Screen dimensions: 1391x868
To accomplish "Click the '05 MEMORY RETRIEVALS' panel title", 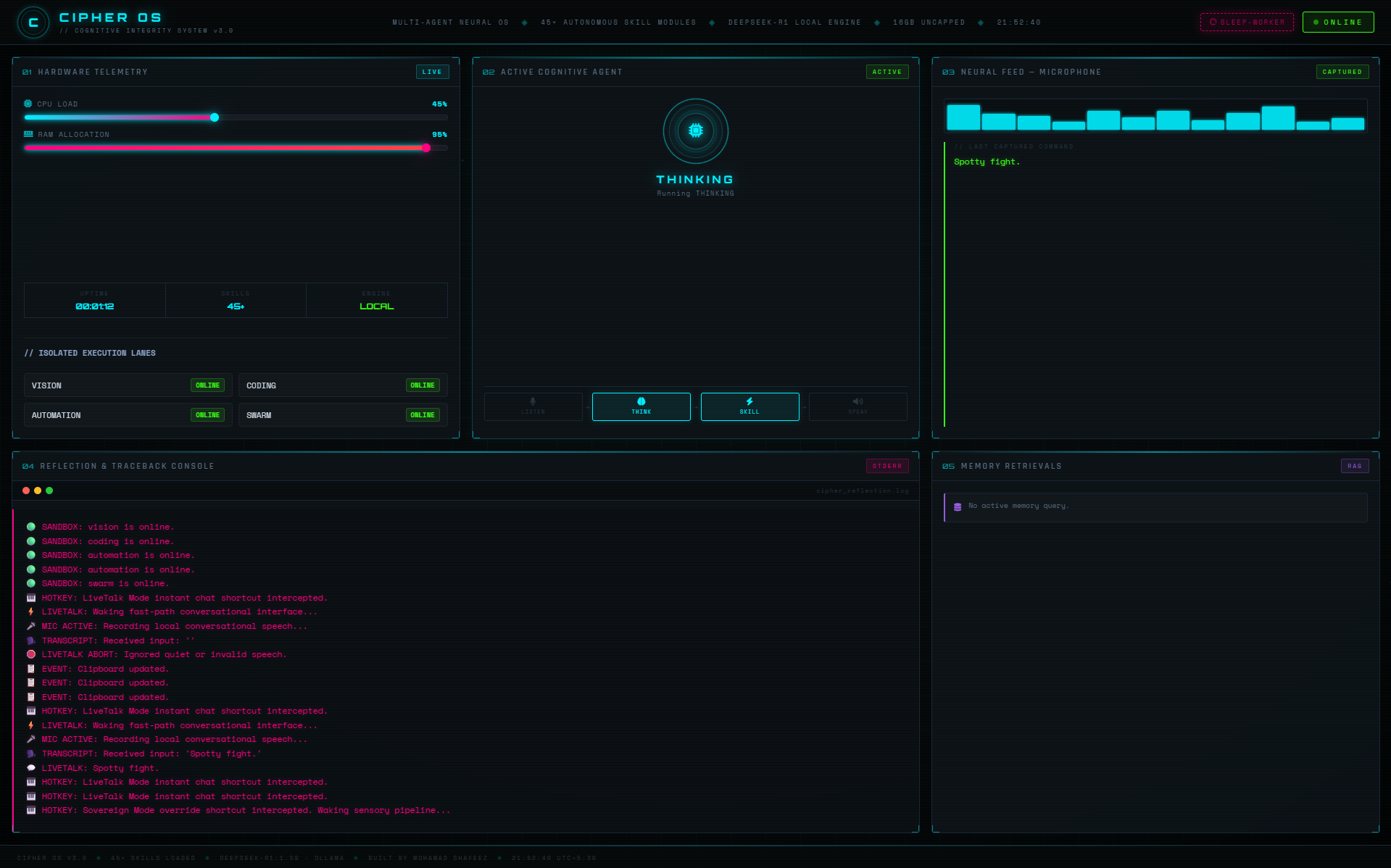I will pos(1002,466).
